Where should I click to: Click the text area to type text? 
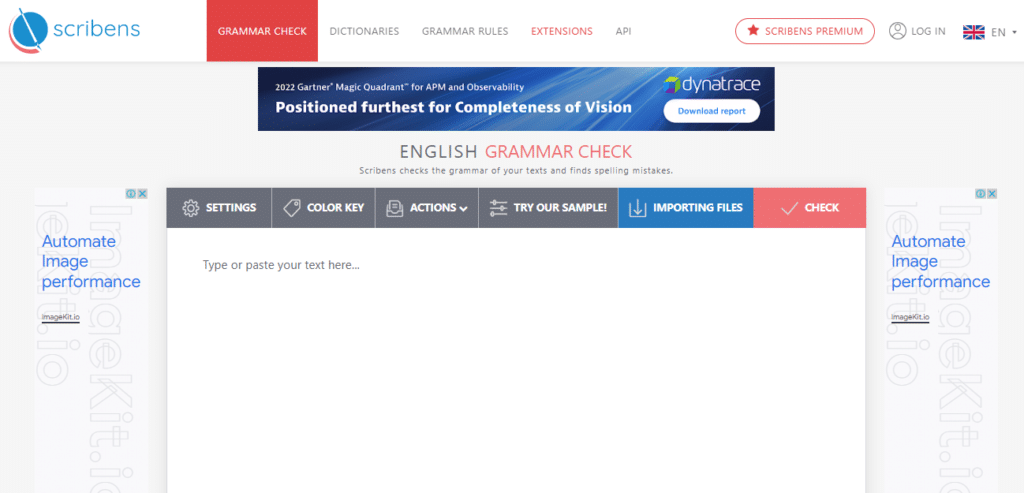(516, 360)
